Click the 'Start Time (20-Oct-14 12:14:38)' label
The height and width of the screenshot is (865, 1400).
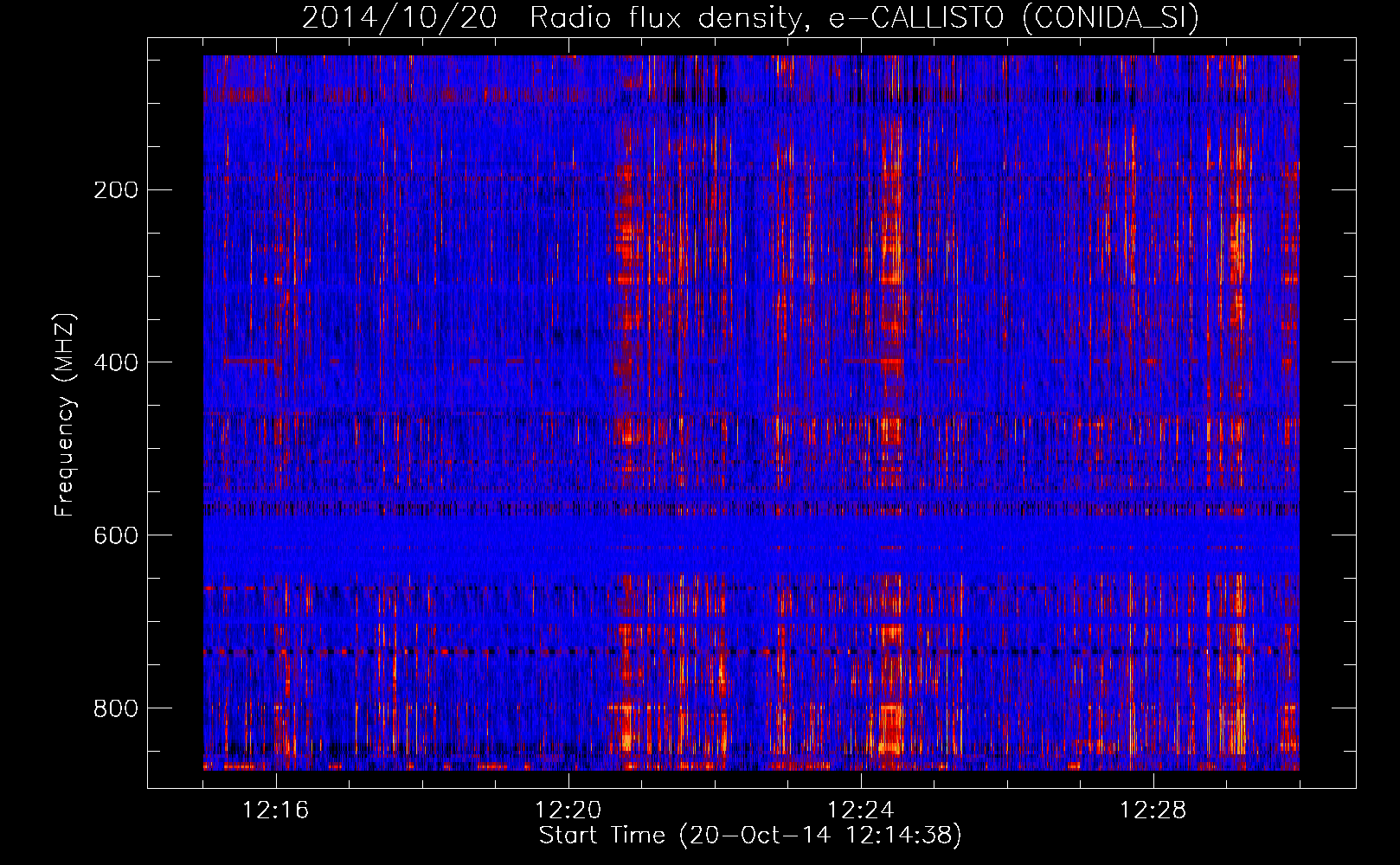pos(750,836)
